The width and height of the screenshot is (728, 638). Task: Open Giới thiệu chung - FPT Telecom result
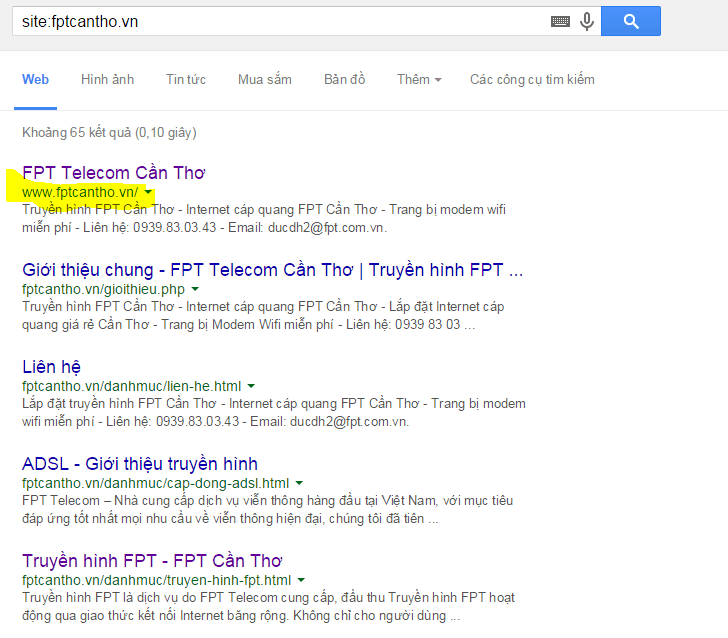(x=273, y=270)
